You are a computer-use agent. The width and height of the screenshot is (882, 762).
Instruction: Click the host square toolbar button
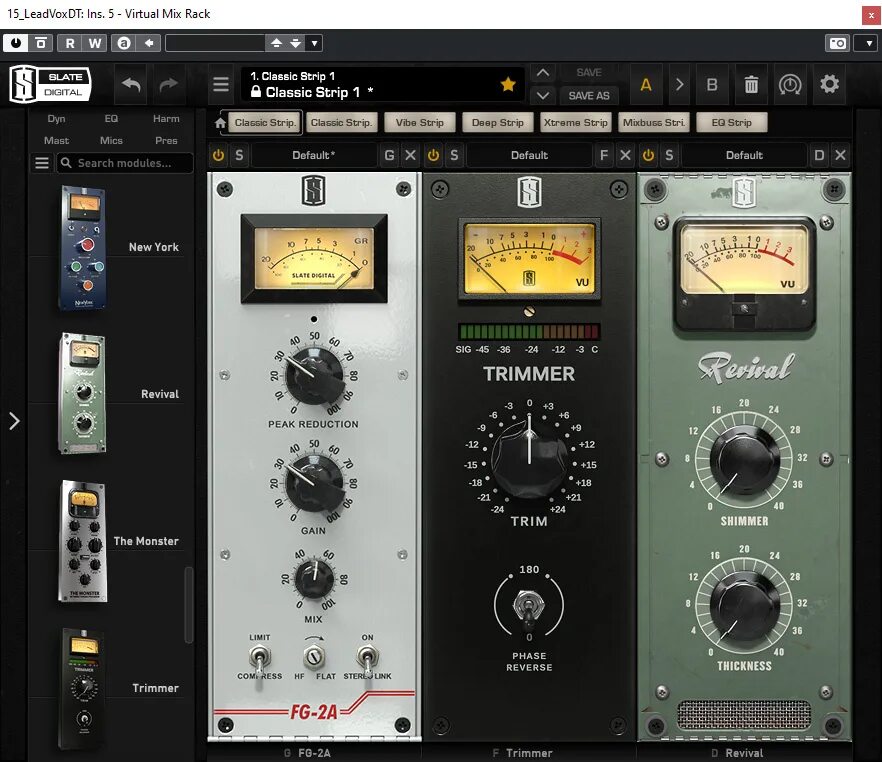[x=40, y=43]
